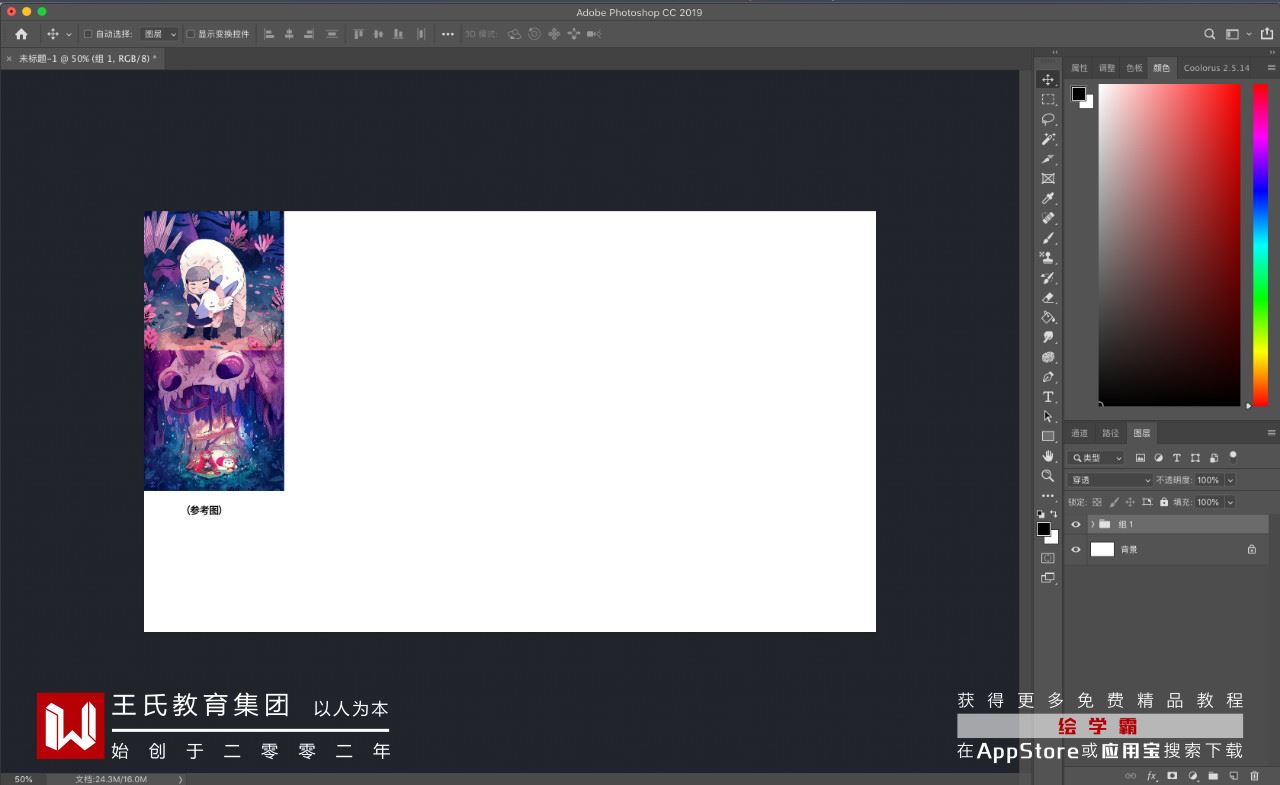This screenshot has width=1280, height=785.
Task: Toggle layer filtering on or off
Action: (x=1233, y=456)
